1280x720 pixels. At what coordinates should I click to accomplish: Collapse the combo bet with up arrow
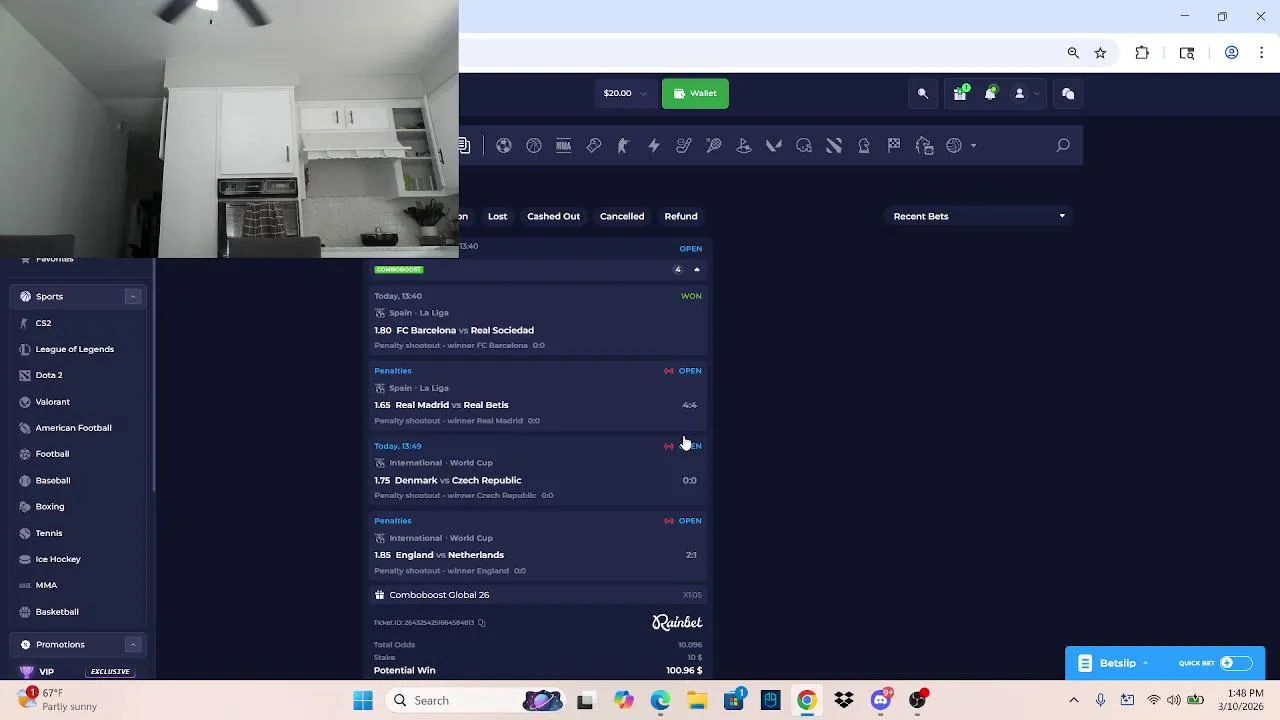(x=697, y=270)
